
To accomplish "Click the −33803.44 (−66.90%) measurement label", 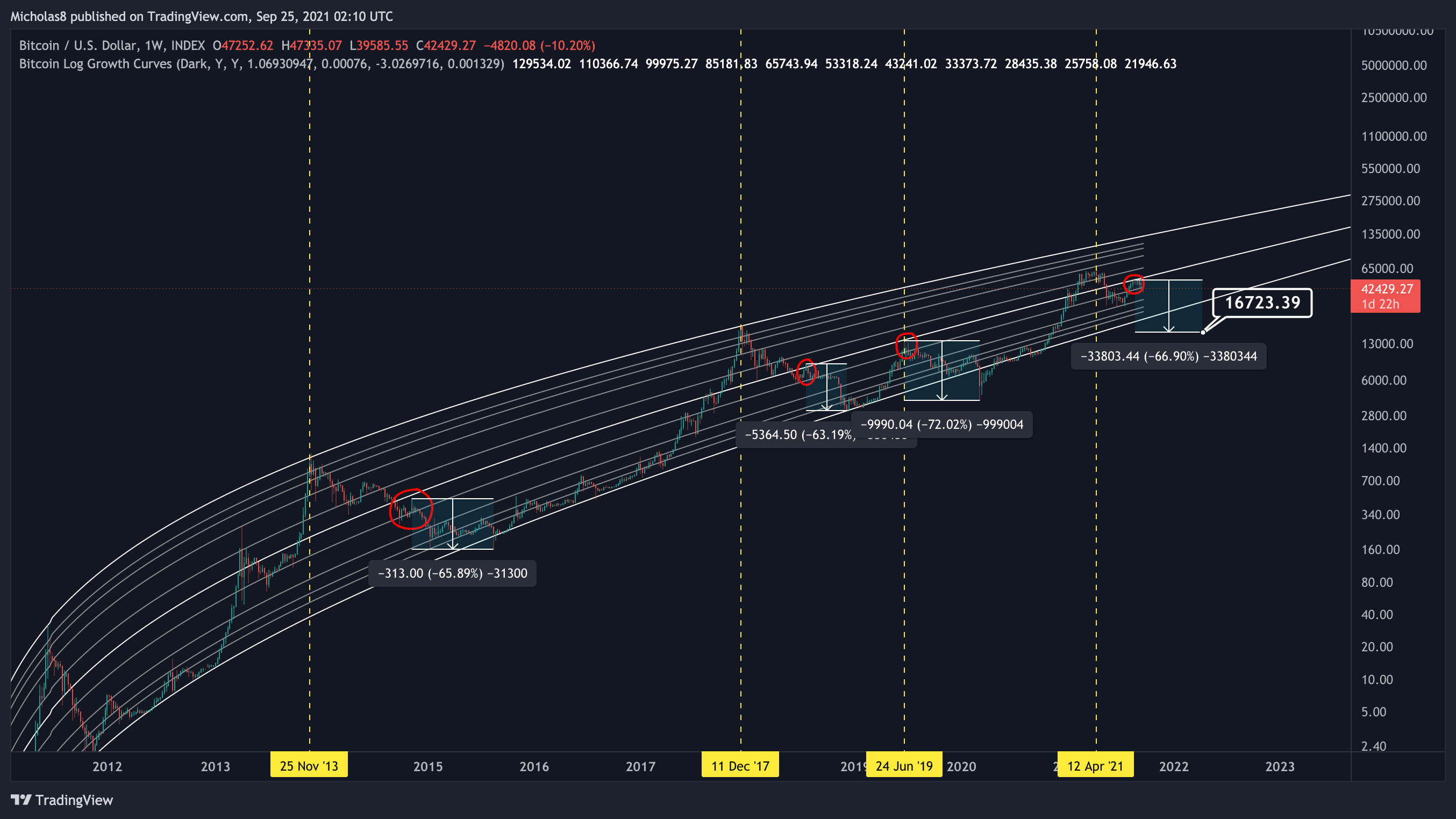I will tap(1168, 356).
